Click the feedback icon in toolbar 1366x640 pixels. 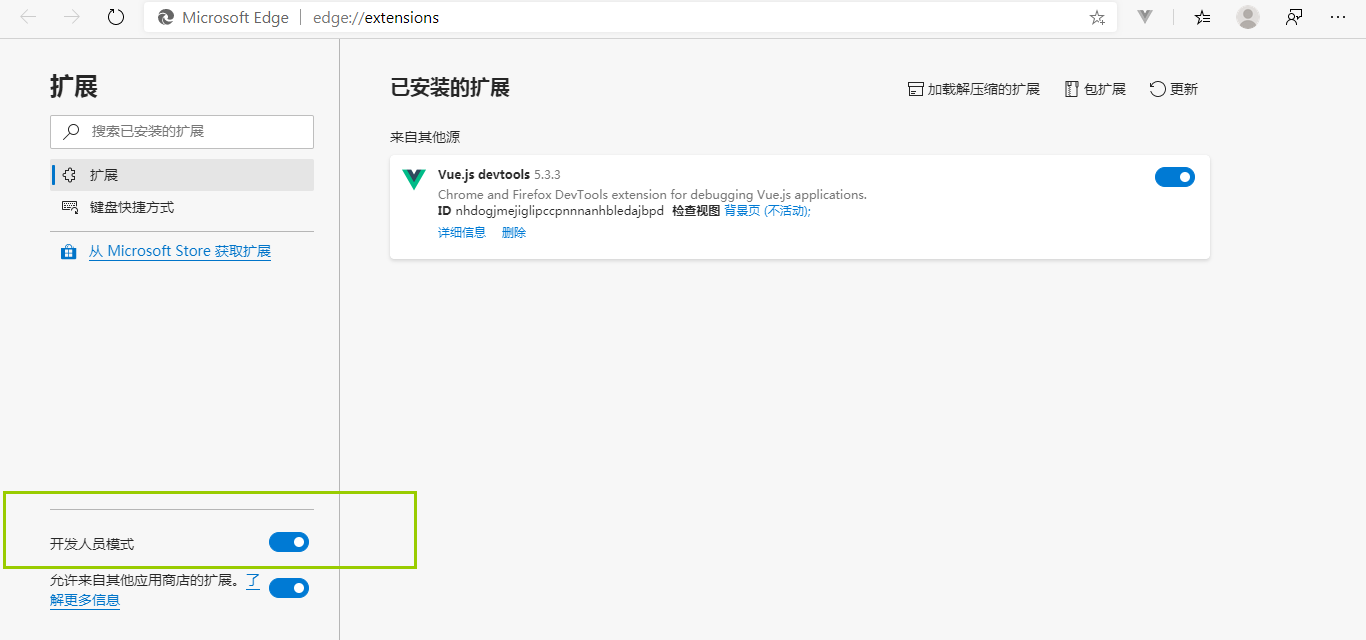1294,17
